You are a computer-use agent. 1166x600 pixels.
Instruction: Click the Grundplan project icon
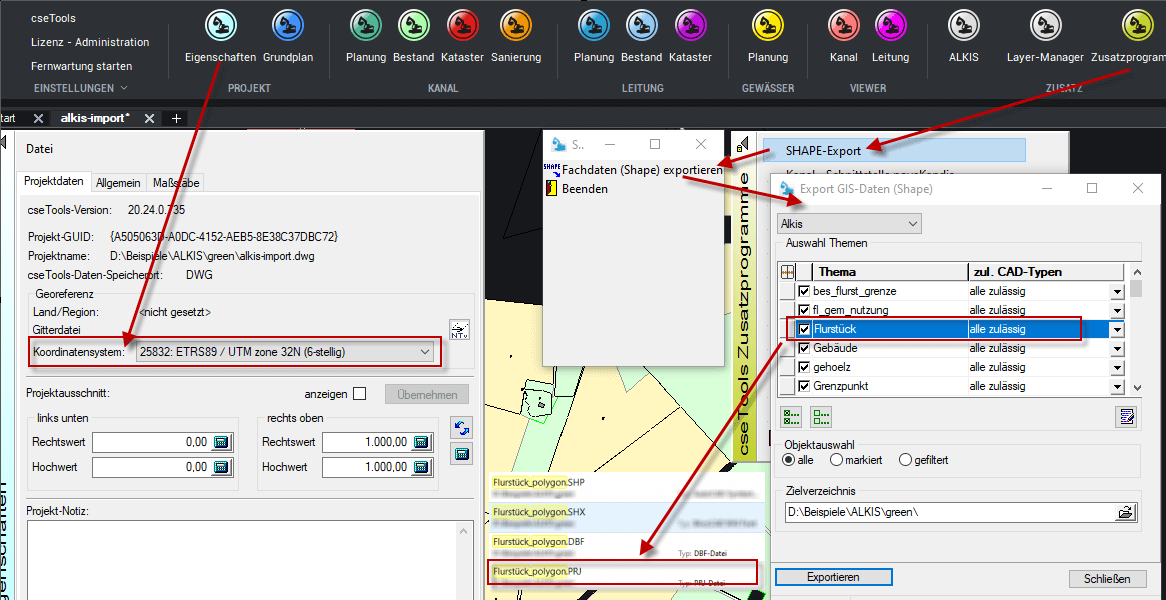pos(287,25)
